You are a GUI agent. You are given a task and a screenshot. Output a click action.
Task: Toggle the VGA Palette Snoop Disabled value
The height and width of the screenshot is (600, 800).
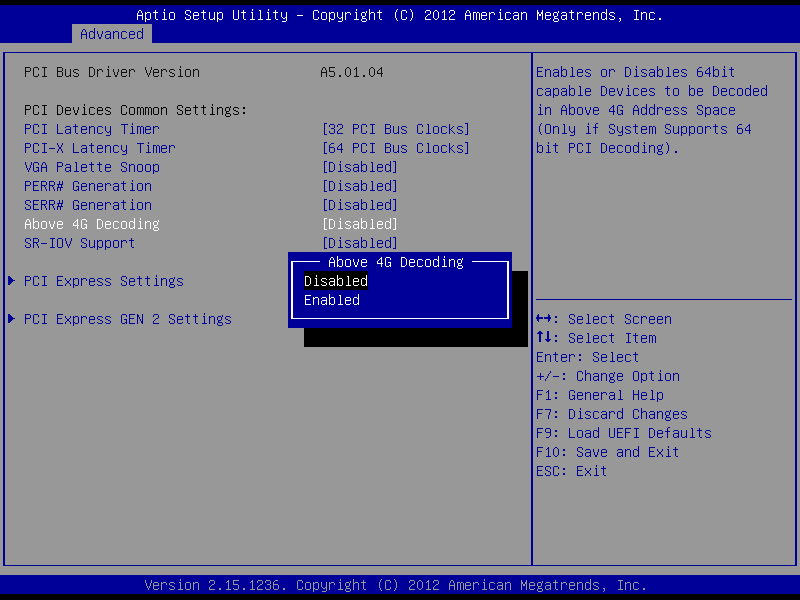click(x=360, y=167)
